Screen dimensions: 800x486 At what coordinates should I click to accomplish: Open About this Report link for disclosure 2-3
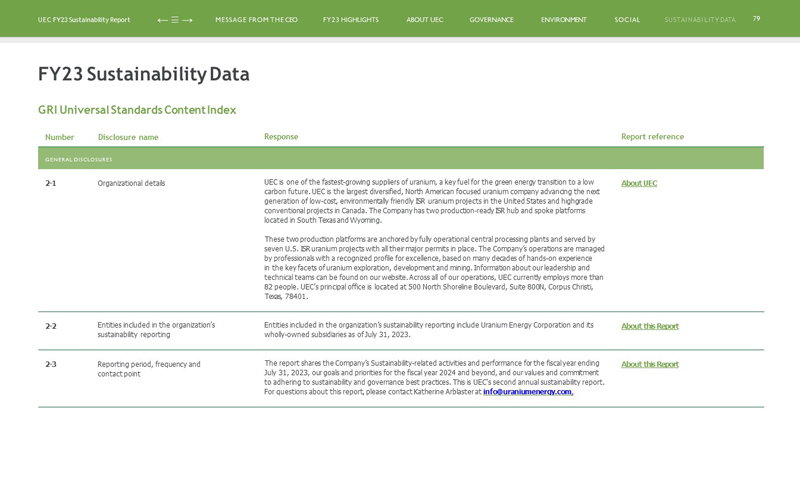(x=649, y=364)
